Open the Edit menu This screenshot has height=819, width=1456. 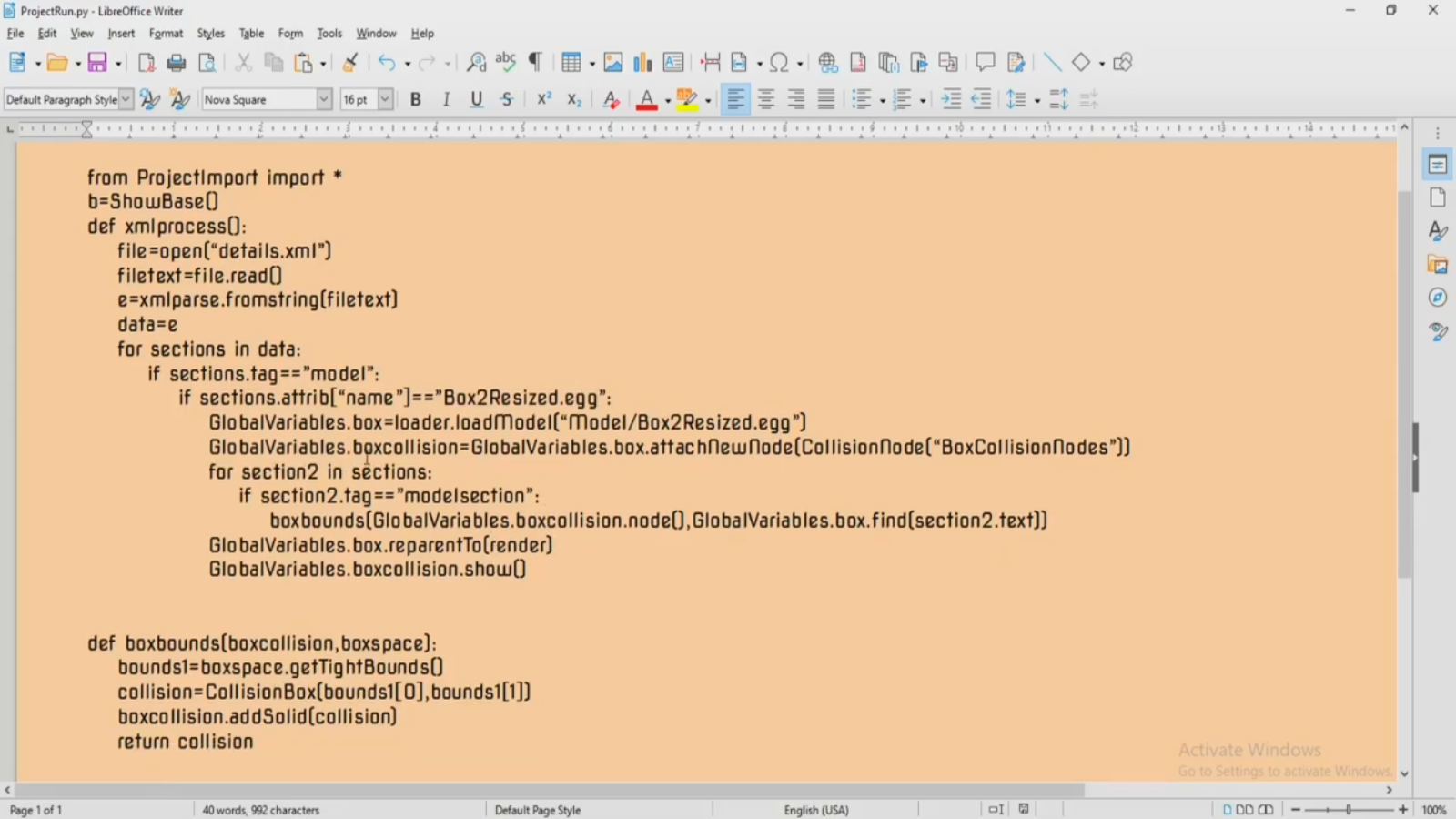[x=47, y=33]
